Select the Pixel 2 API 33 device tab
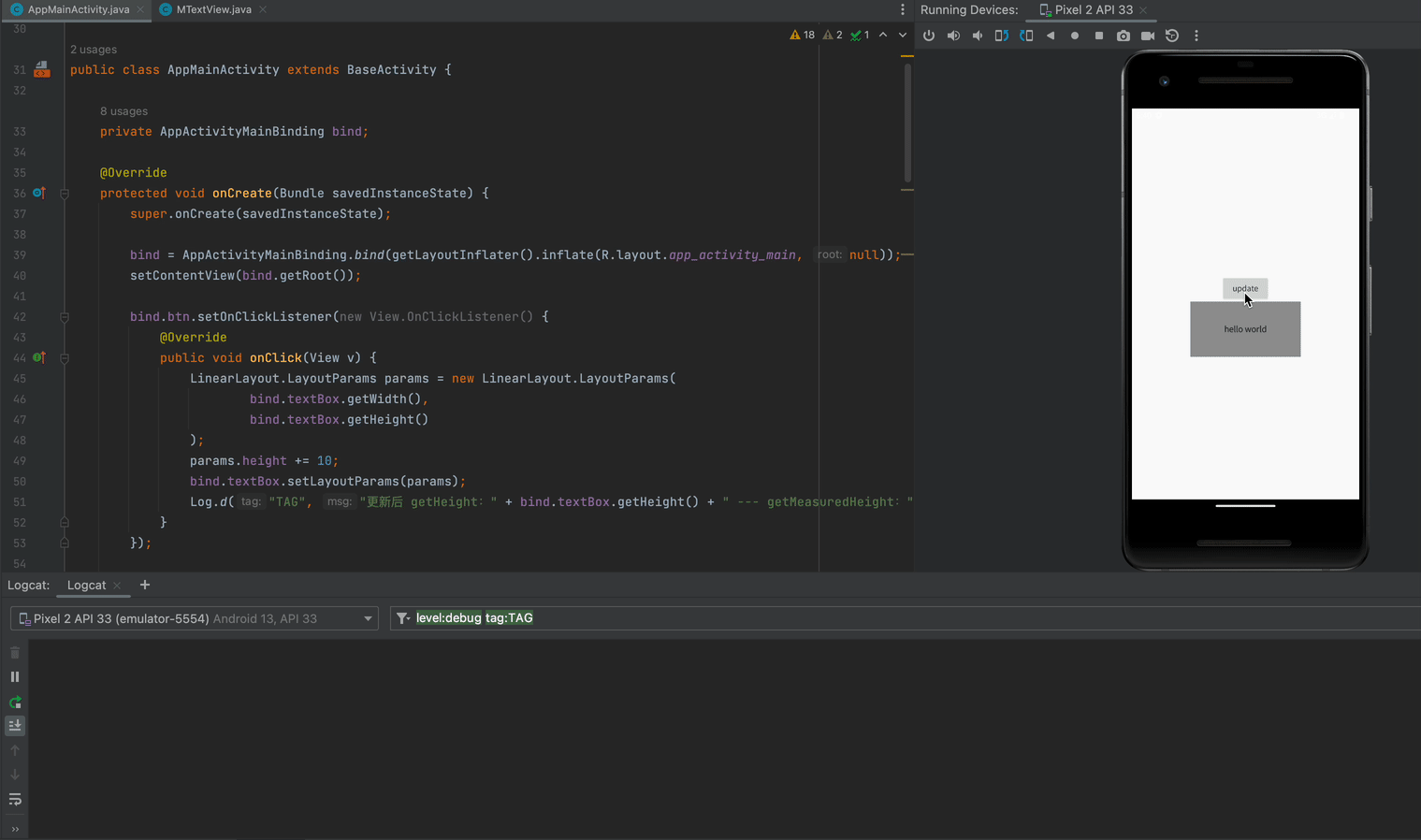This screenshot has height=840, width=1421. click(x=1093, y=9)
